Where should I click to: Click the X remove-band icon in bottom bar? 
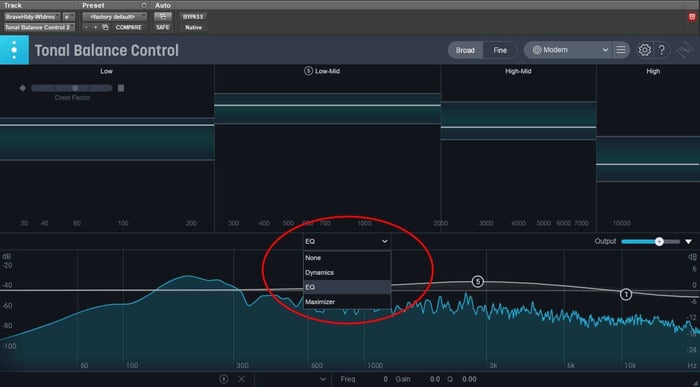[242, 379]
